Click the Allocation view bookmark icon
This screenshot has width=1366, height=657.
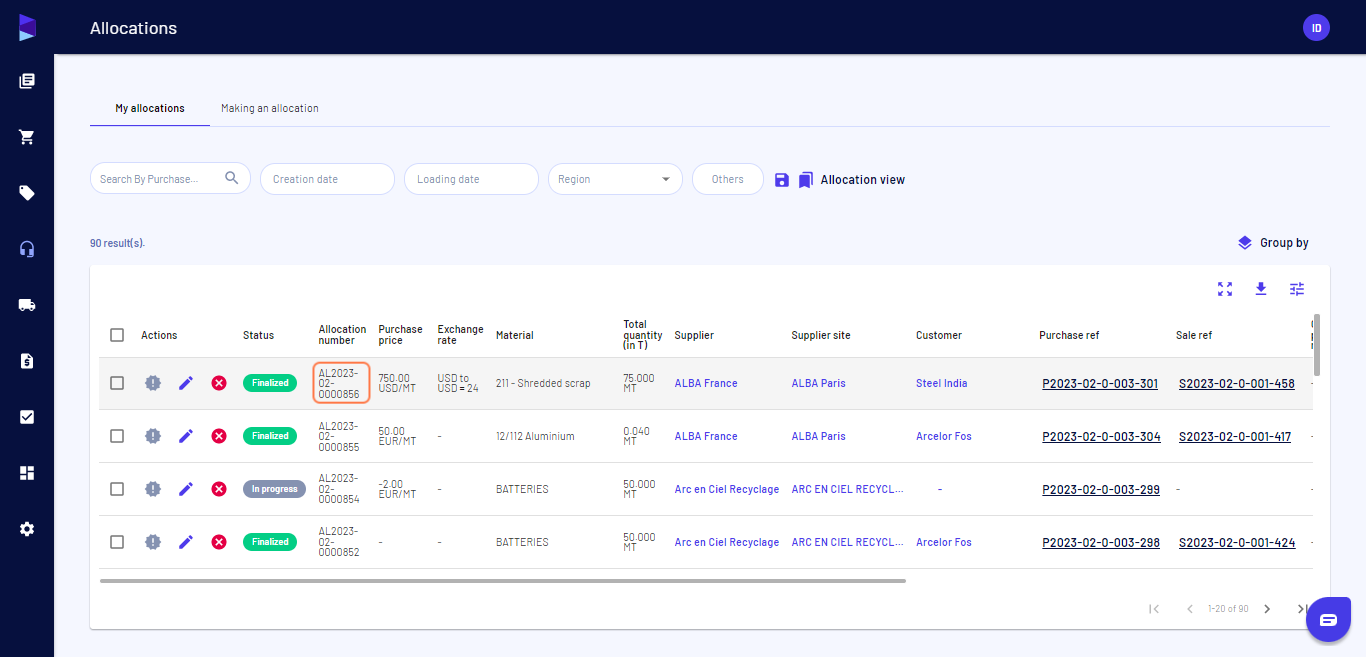[x=806, y=180]
